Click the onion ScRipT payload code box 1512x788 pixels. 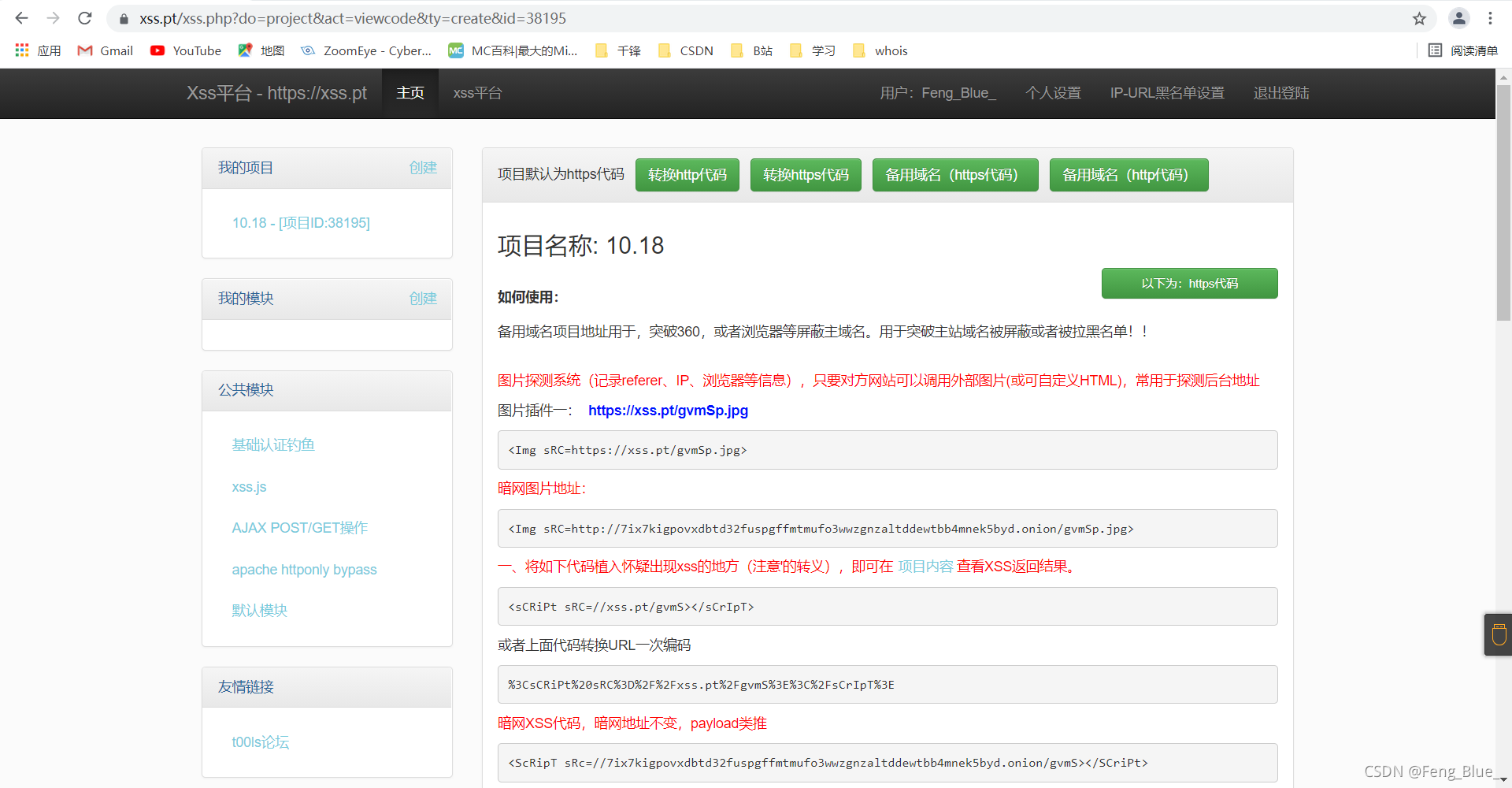(888, 763)
